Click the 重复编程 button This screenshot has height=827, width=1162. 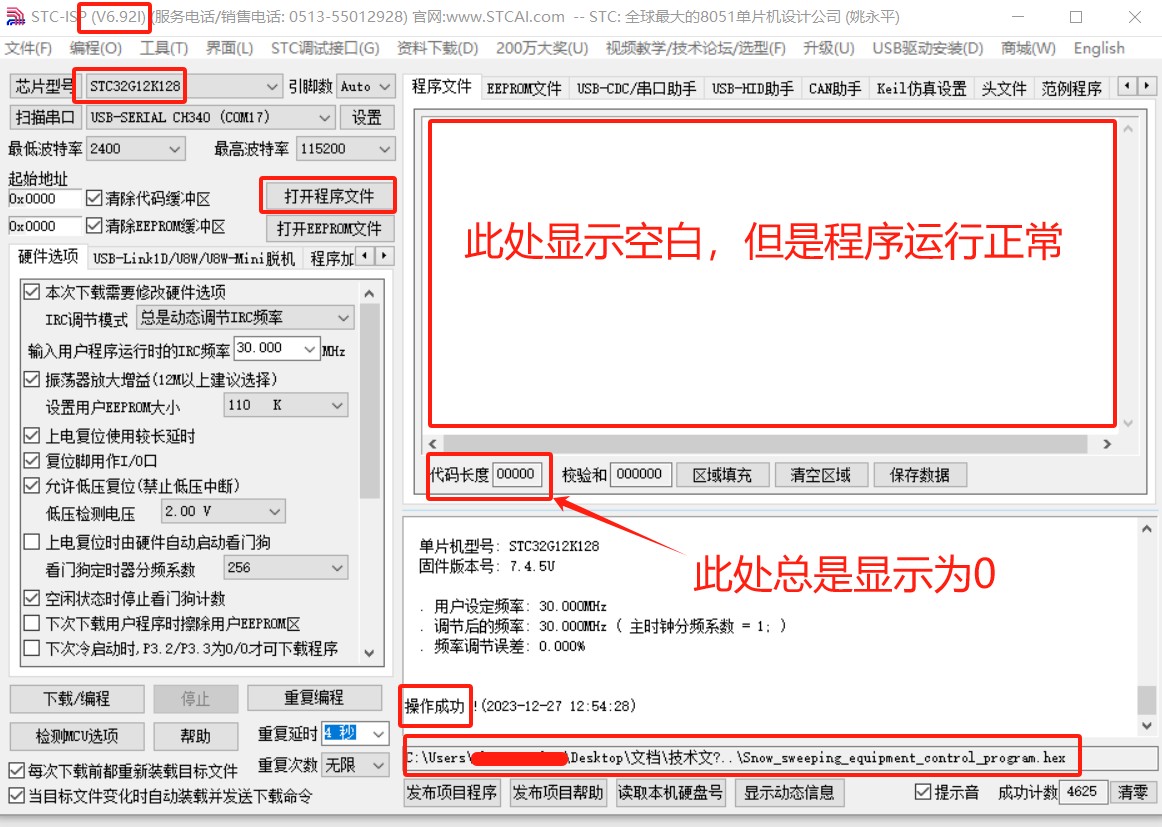[314, 698]
